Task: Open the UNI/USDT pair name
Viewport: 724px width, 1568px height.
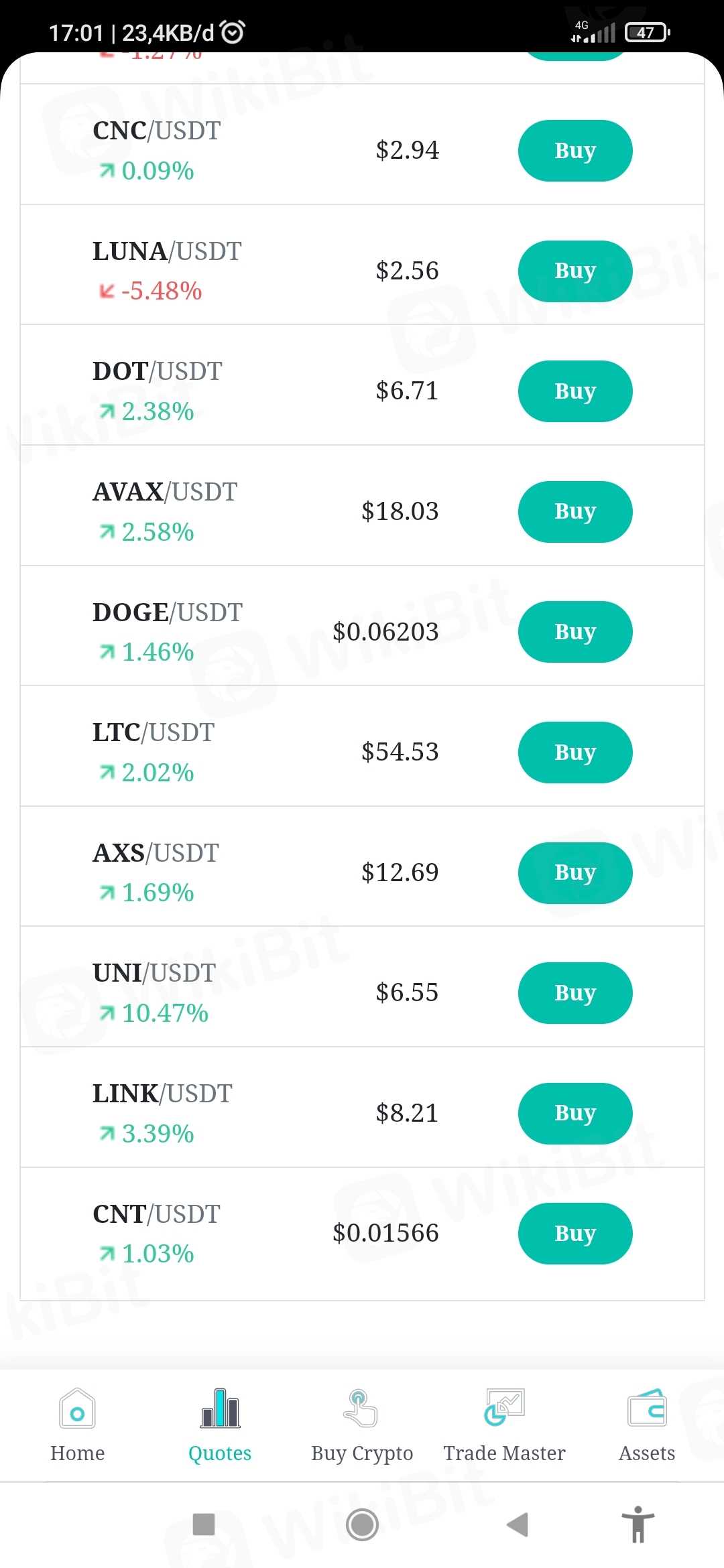Action: tap(154, 973)
